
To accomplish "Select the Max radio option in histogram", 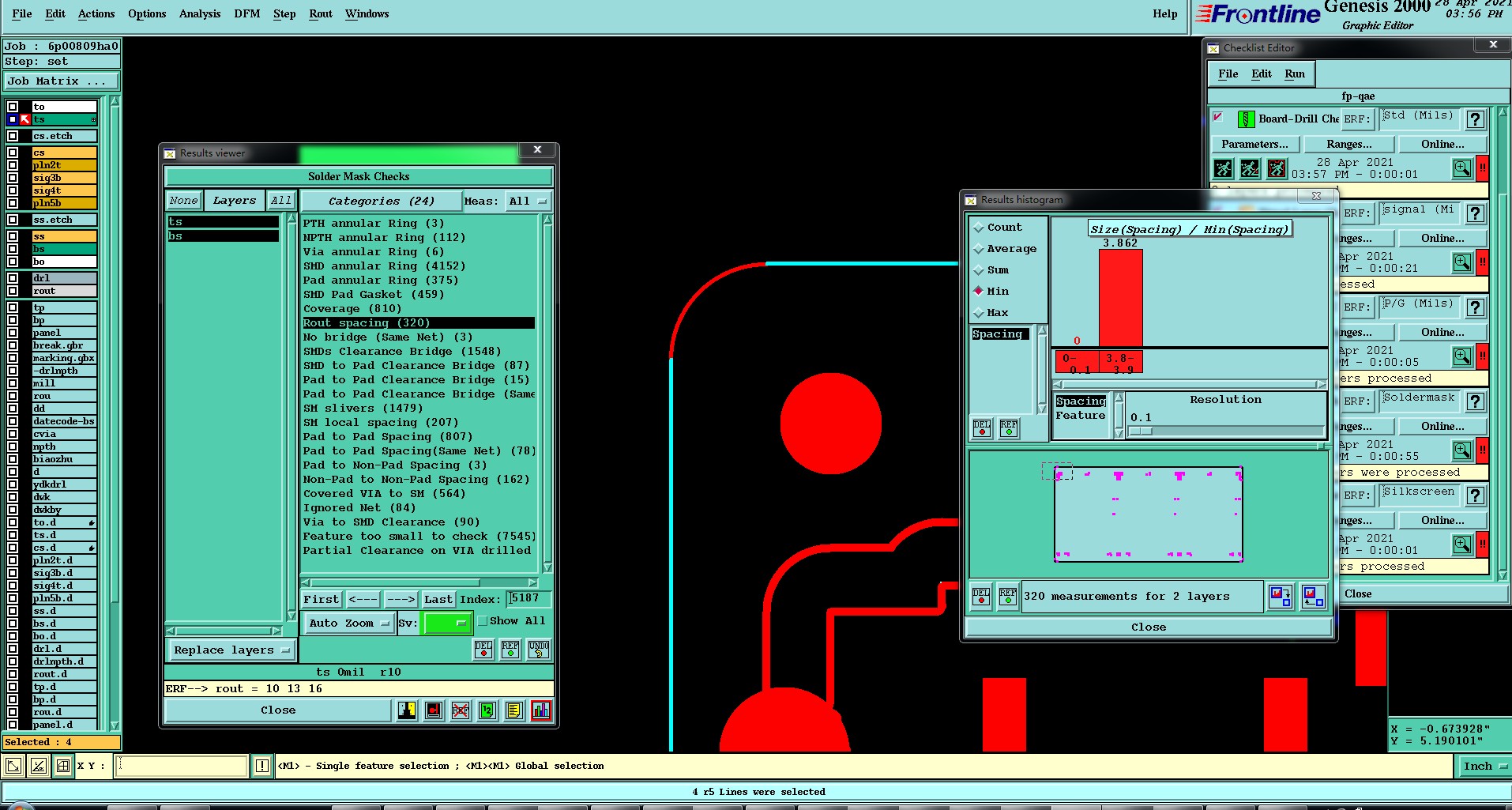I will [979, 313].
